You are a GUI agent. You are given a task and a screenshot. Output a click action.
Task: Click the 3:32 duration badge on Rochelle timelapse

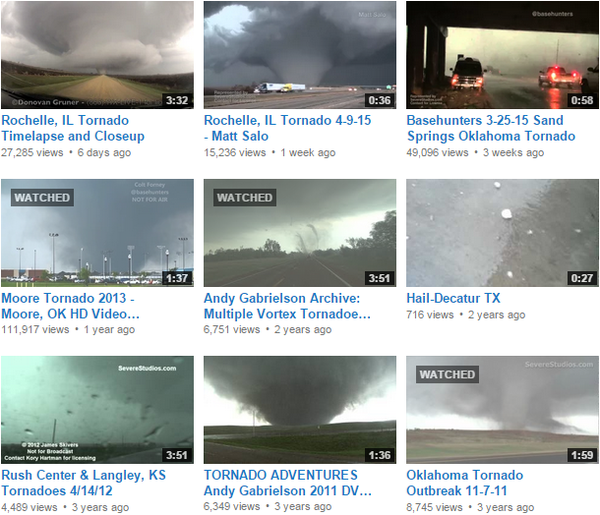pos(177,100)
